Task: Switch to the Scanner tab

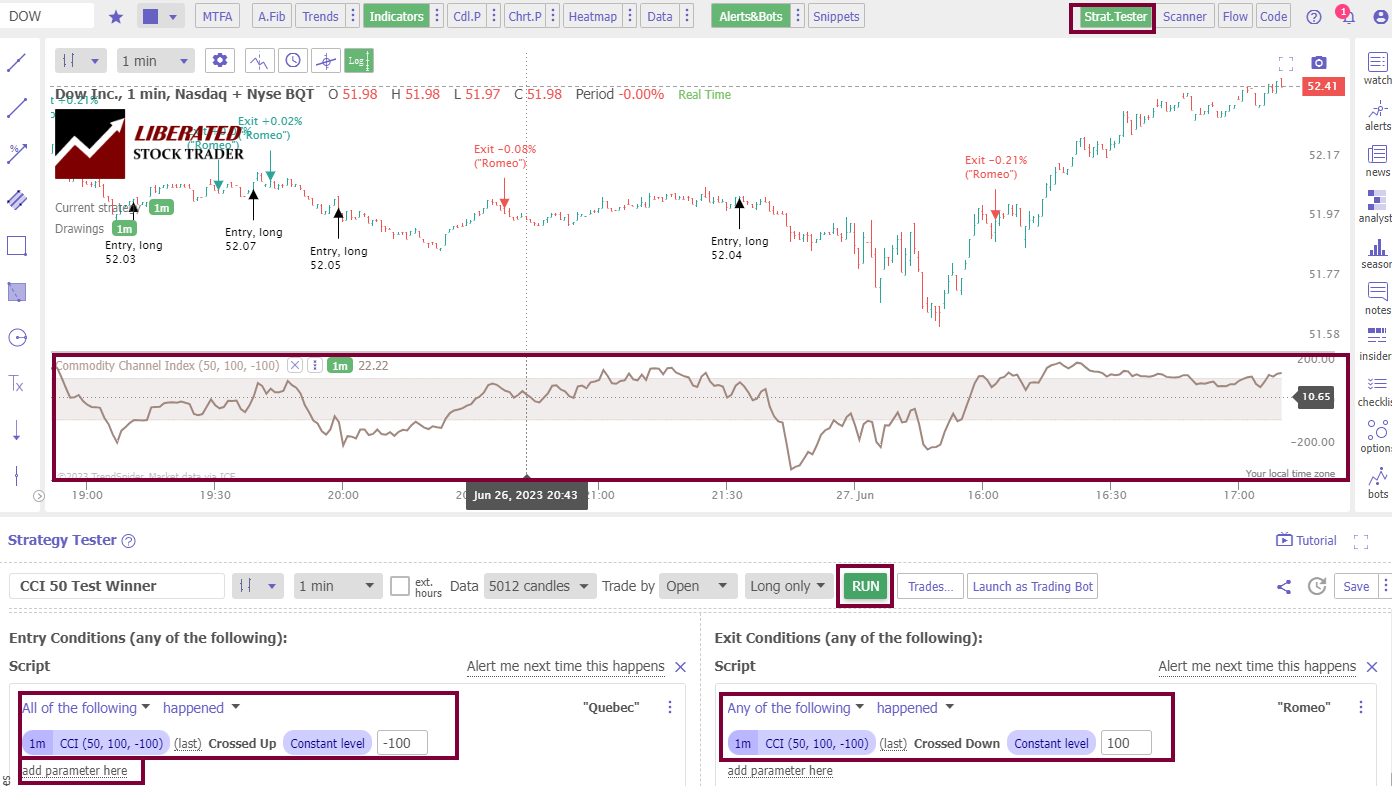Action: pyautogui.click(x=1185, y=16)
